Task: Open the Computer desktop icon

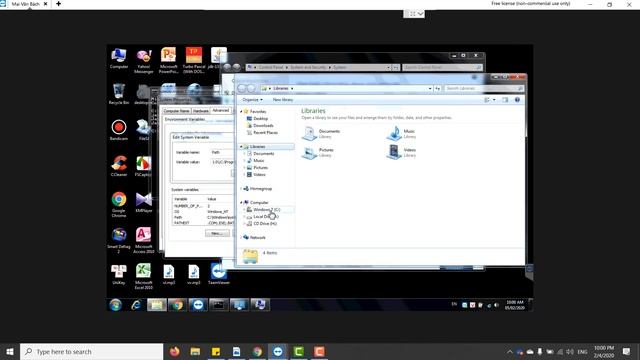Action: (x=119, y=58)
